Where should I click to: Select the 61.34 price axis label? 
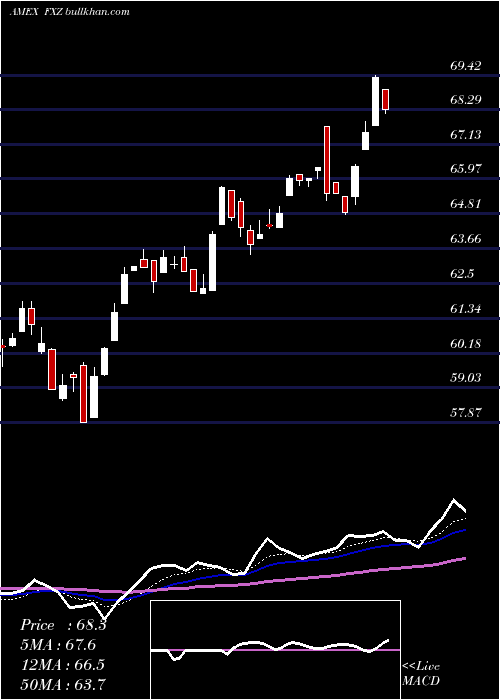tap(466, 308)
